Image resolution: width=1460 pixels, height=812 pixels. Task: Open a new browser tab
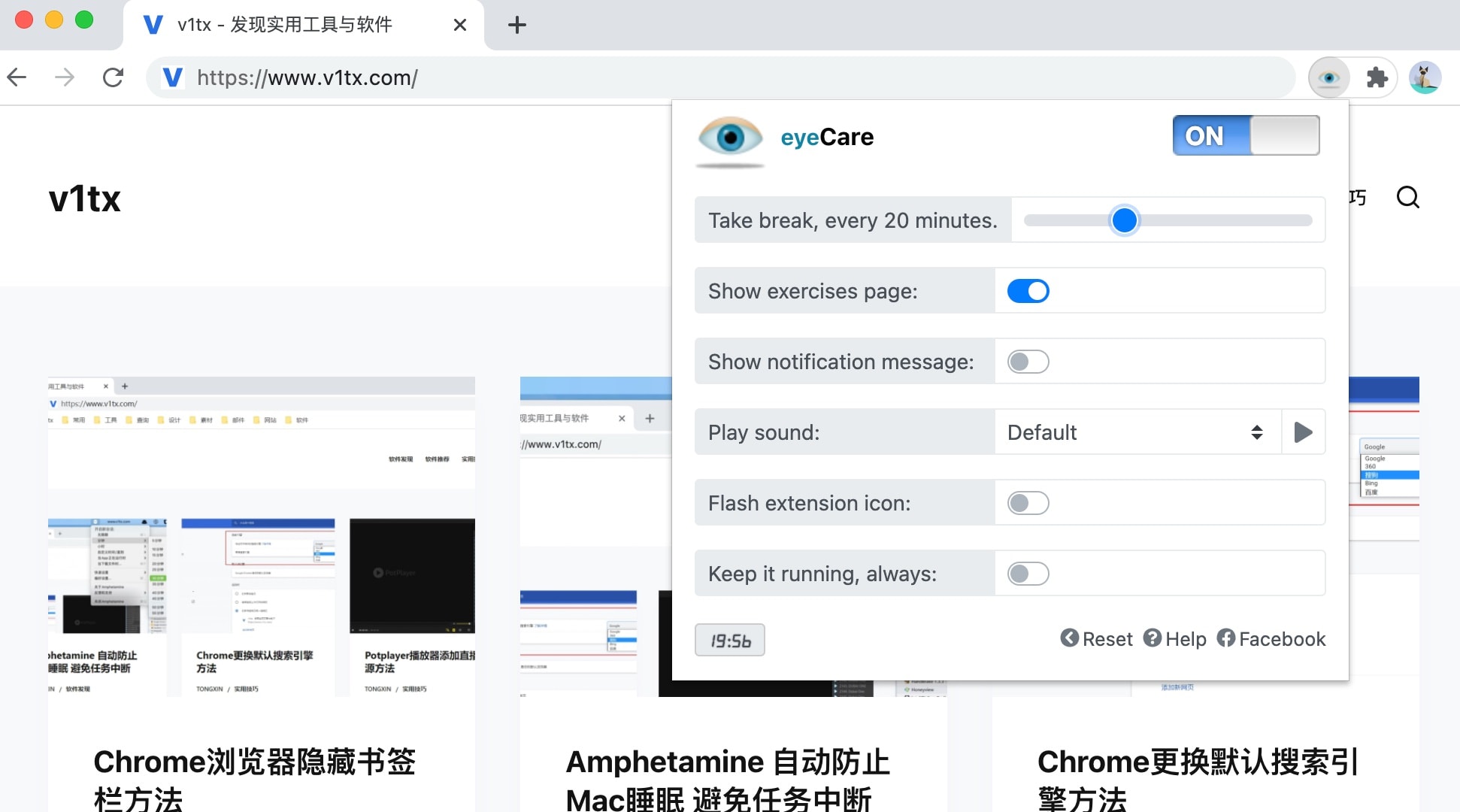516,25
